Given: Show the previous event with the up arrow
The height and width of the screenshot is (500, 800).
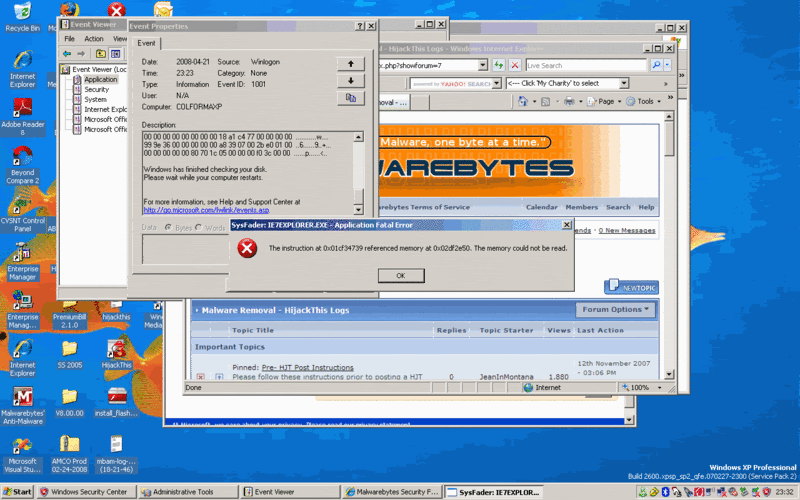Looking at the screenshot, I should tap(351, 64).
